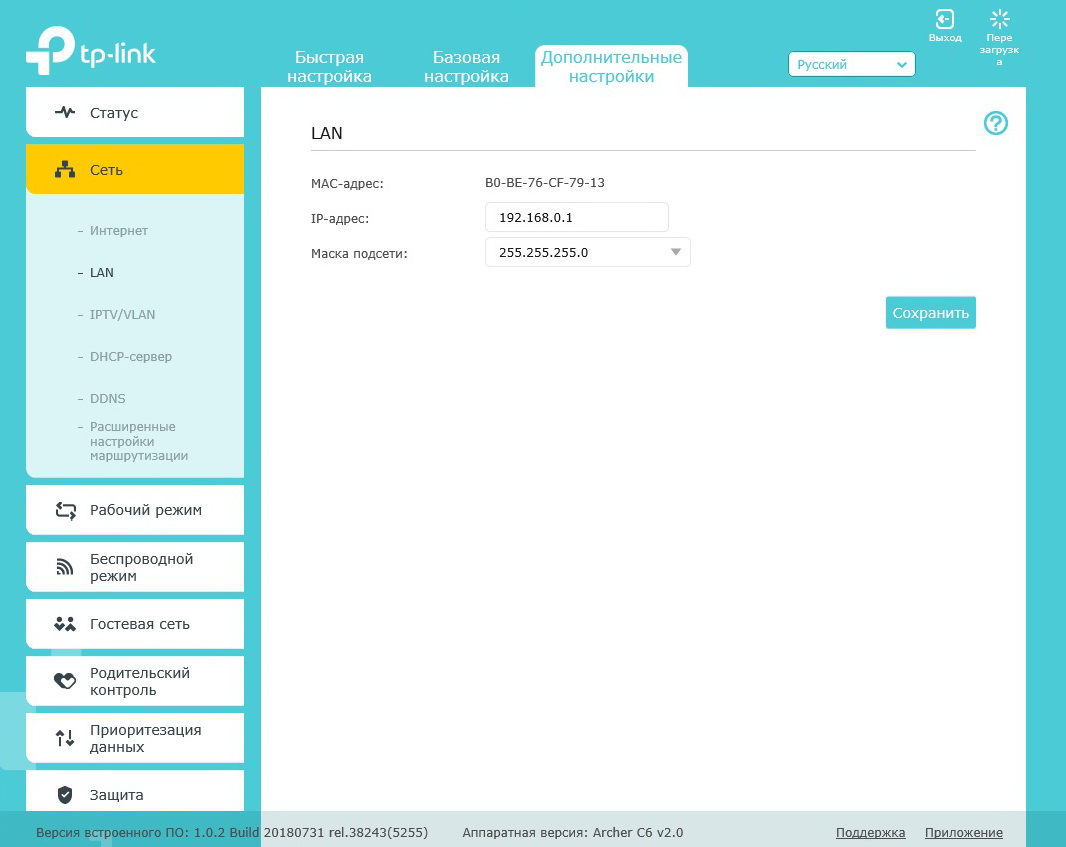Click the IP address field 192.168.0.1

point(576,217)
